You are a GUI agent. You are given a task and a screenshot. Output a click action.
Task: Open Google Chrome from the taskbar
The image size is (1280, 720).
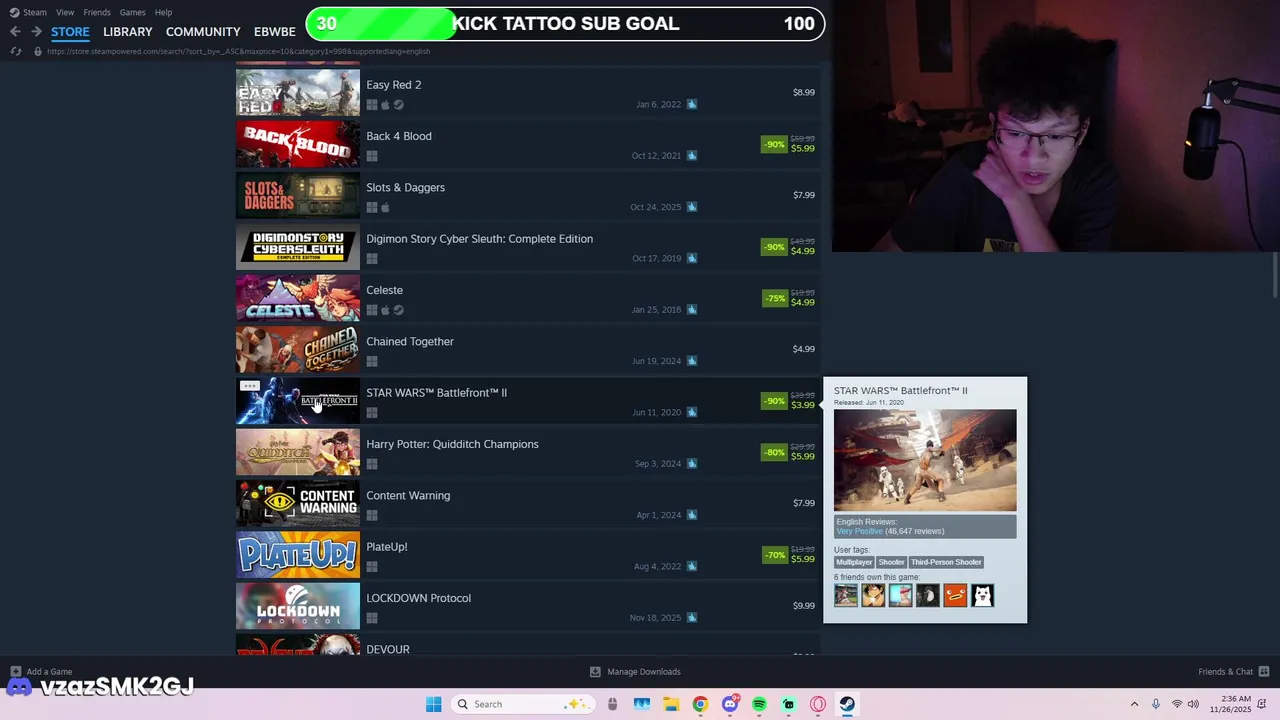[700, 704]
